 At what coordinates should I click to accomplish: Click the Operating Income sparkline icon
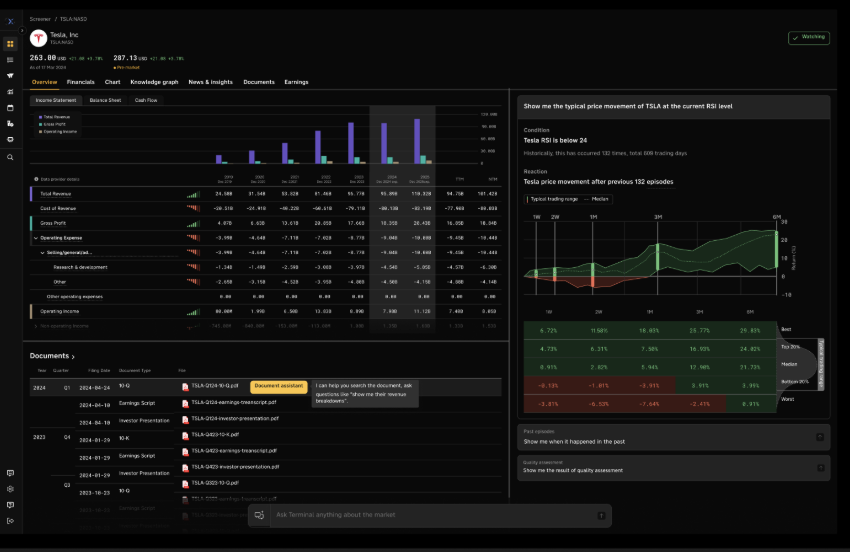(x=193, y=312)
